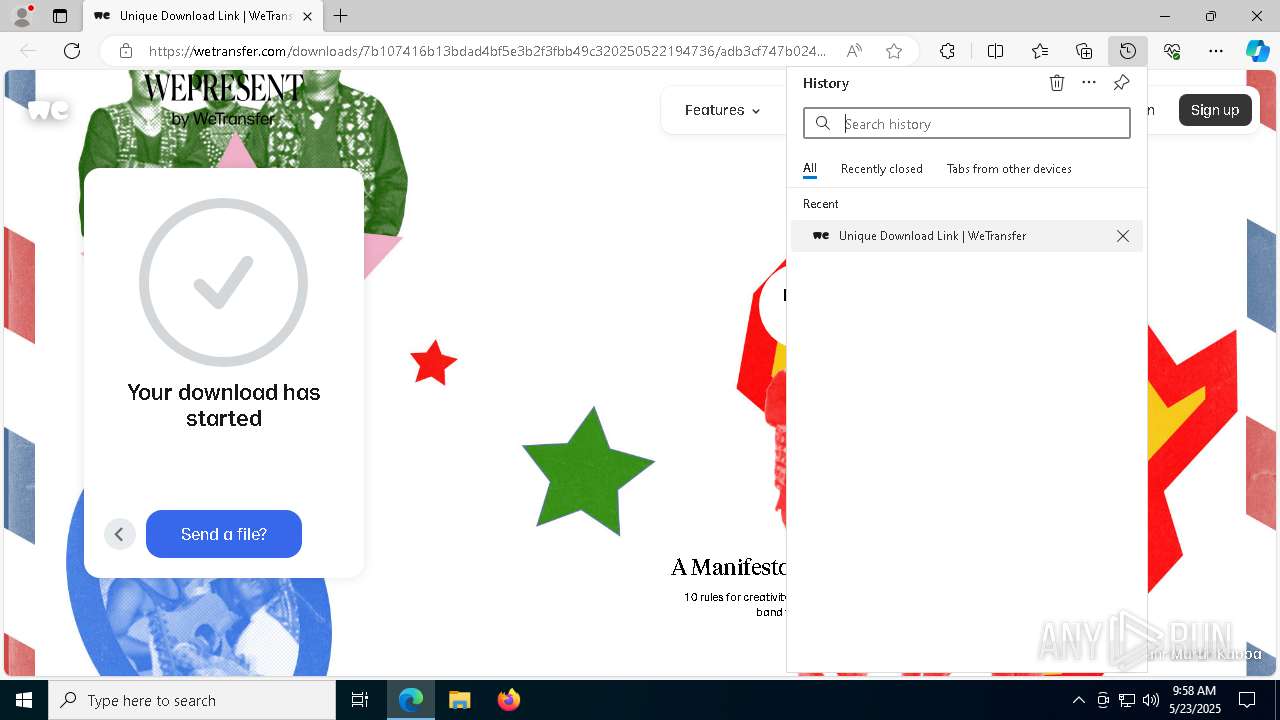Show hidden system tray icons
The height and width of the screenshot is (720, 1280).
click(x=1078, y=700)
